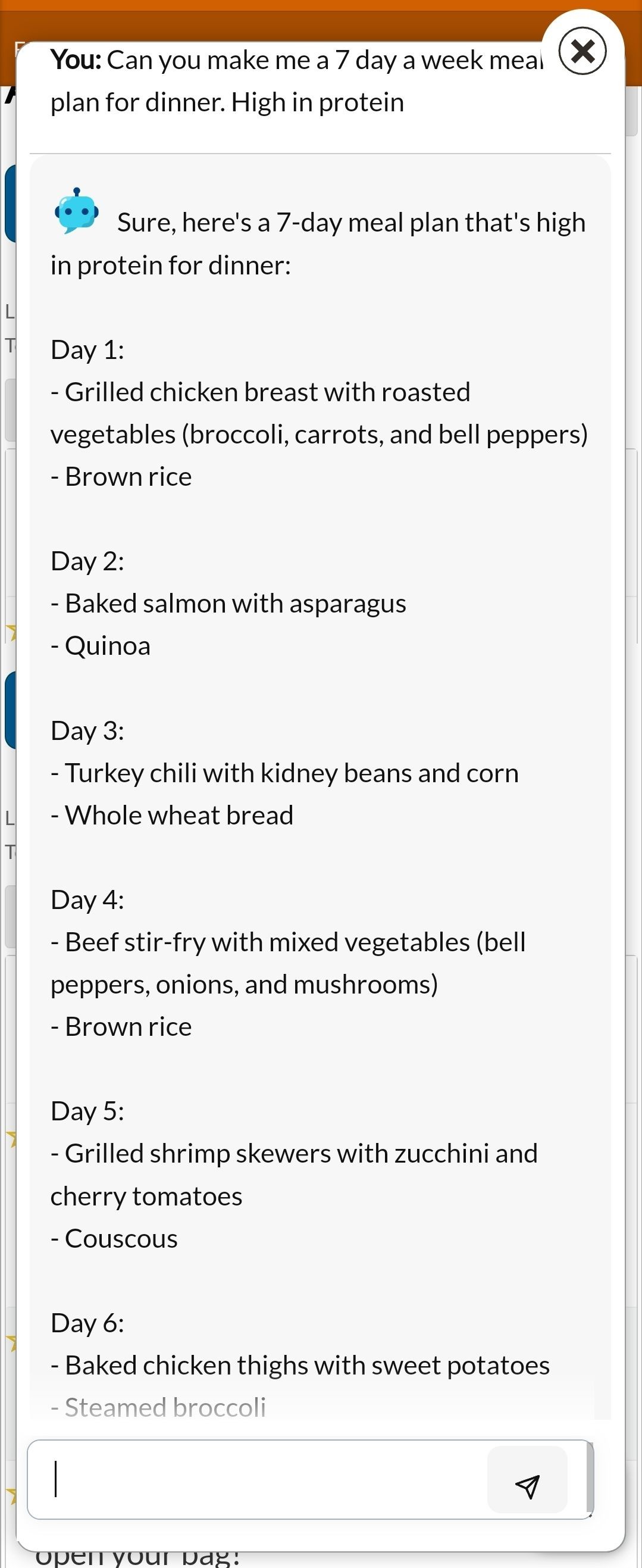This screenshot has width=642, height=1568.
Task: Click the "Day 4:" heading text
Action: pos(87,899)
